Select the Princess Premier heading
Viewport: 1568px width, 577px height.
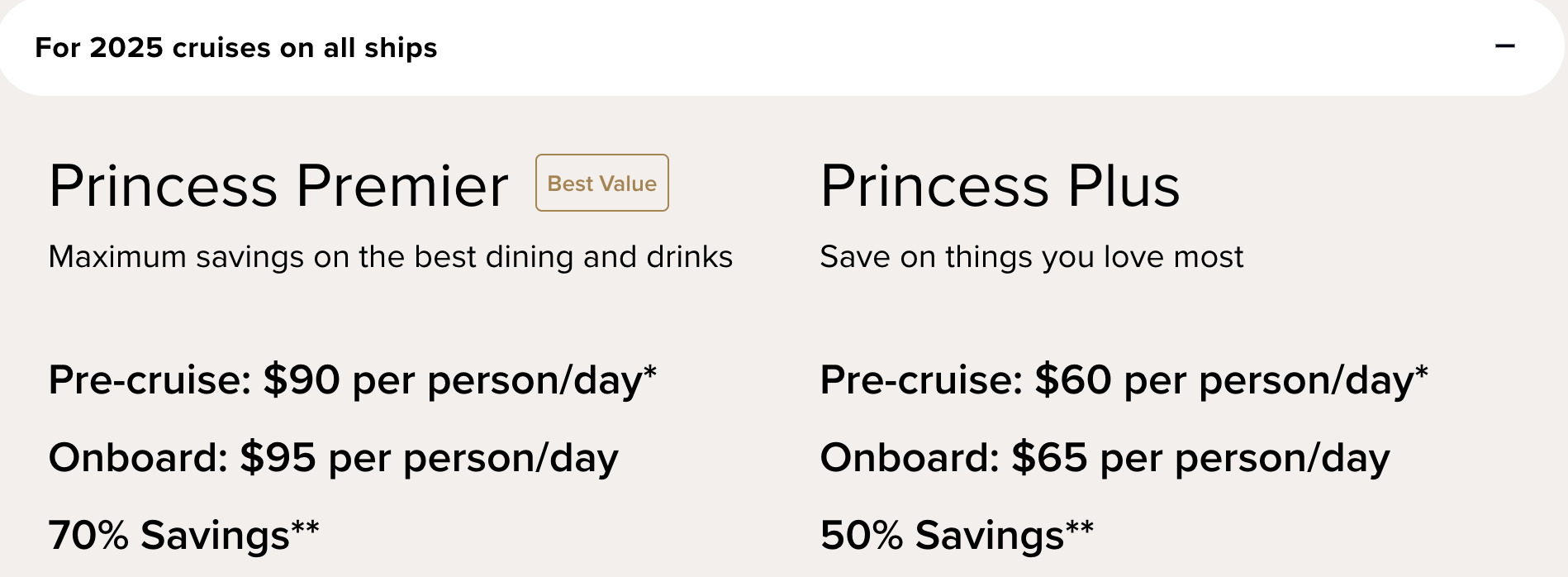coord(278,186)
